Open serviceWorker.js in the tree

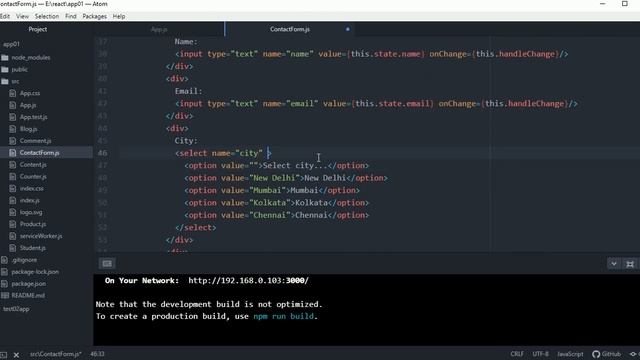coord(41,236)
